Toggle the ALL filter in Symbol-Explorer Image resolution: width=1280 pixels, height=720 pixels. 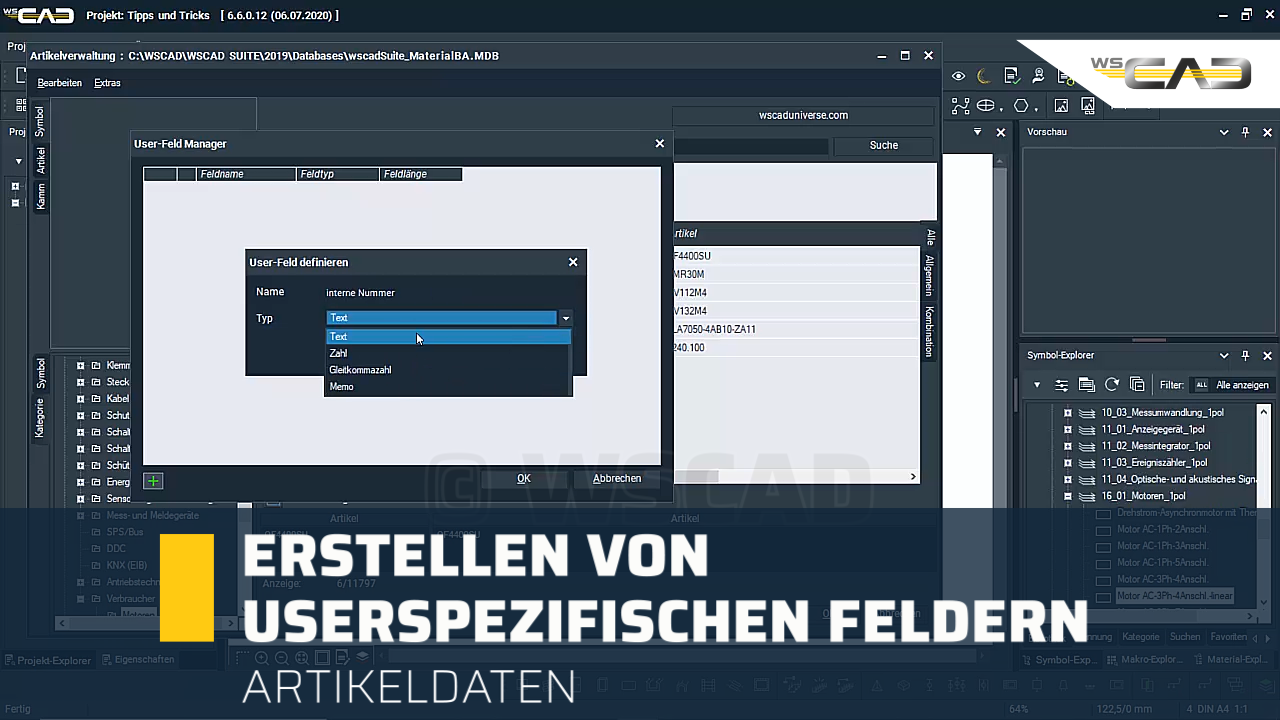(1203, 384)
